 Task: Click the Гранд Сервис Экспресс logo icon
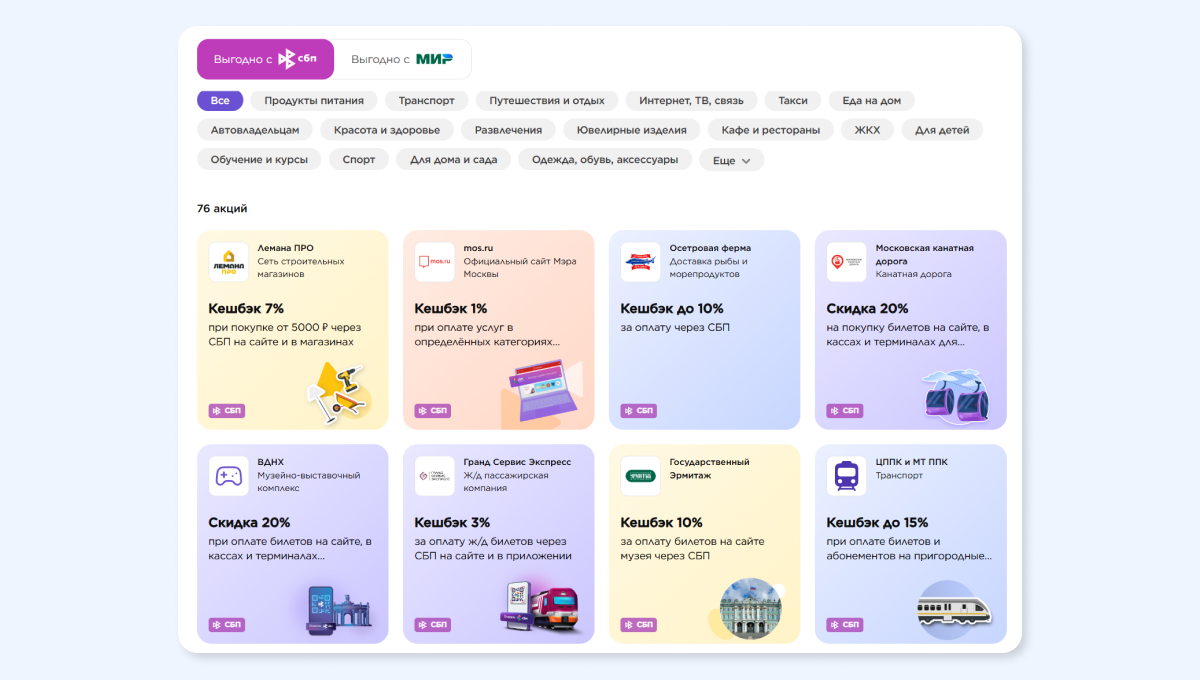(435, 476)
